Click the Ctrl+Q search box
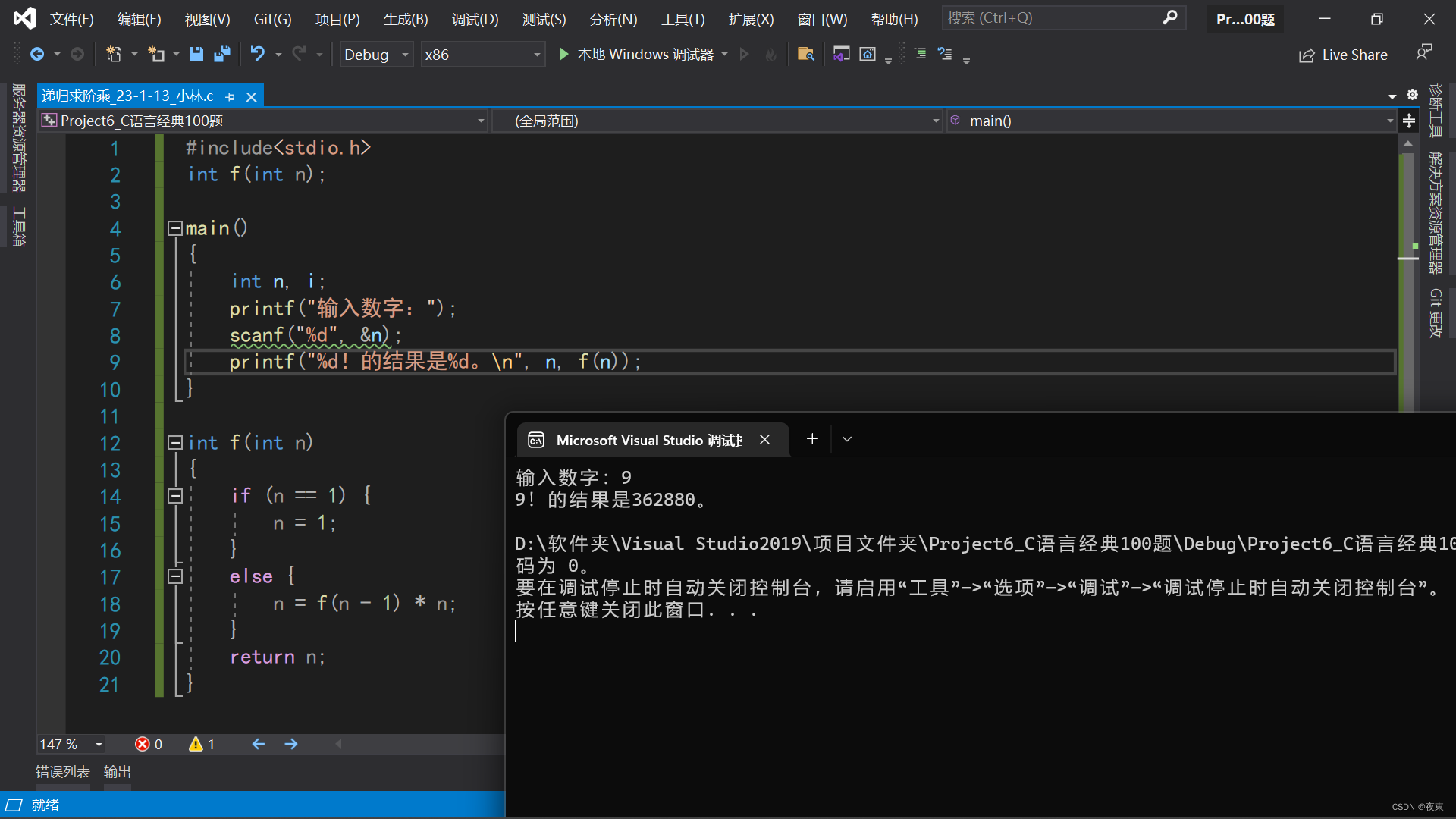The width and height of the screenshot is (1456, 819). (x=1054, y=17)
